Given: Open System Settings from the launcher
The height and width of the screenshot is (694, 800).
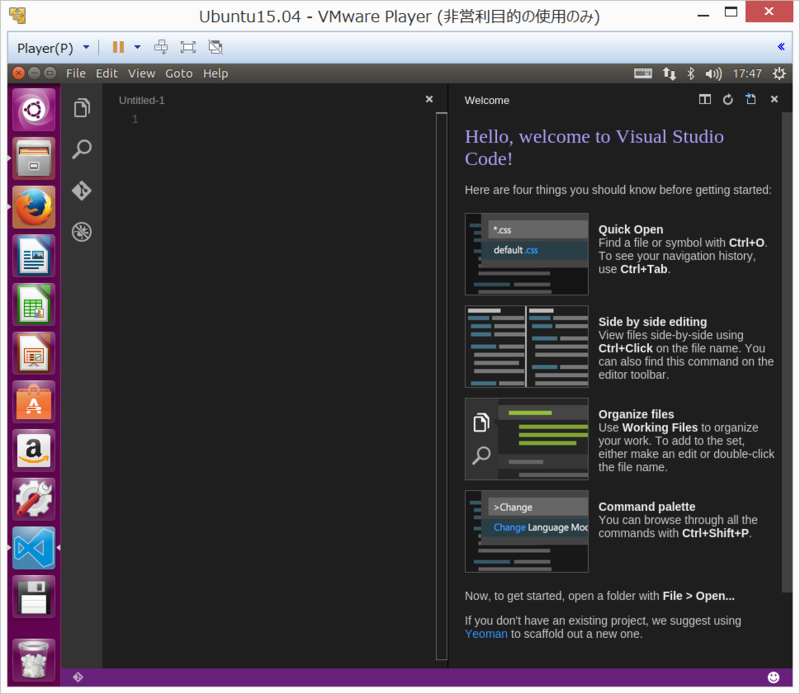Looking at the screenshot, I should pos(34,500).
